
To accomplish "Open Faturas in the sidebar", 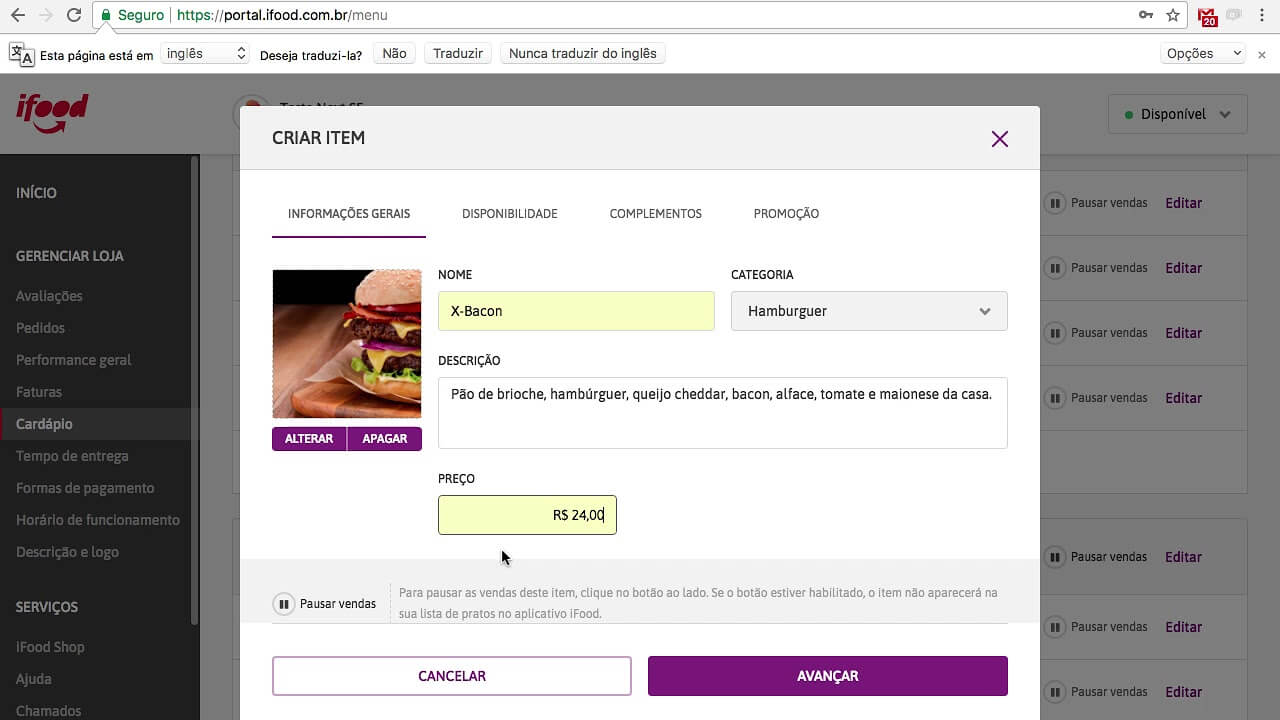I will [x=39, y=392].
